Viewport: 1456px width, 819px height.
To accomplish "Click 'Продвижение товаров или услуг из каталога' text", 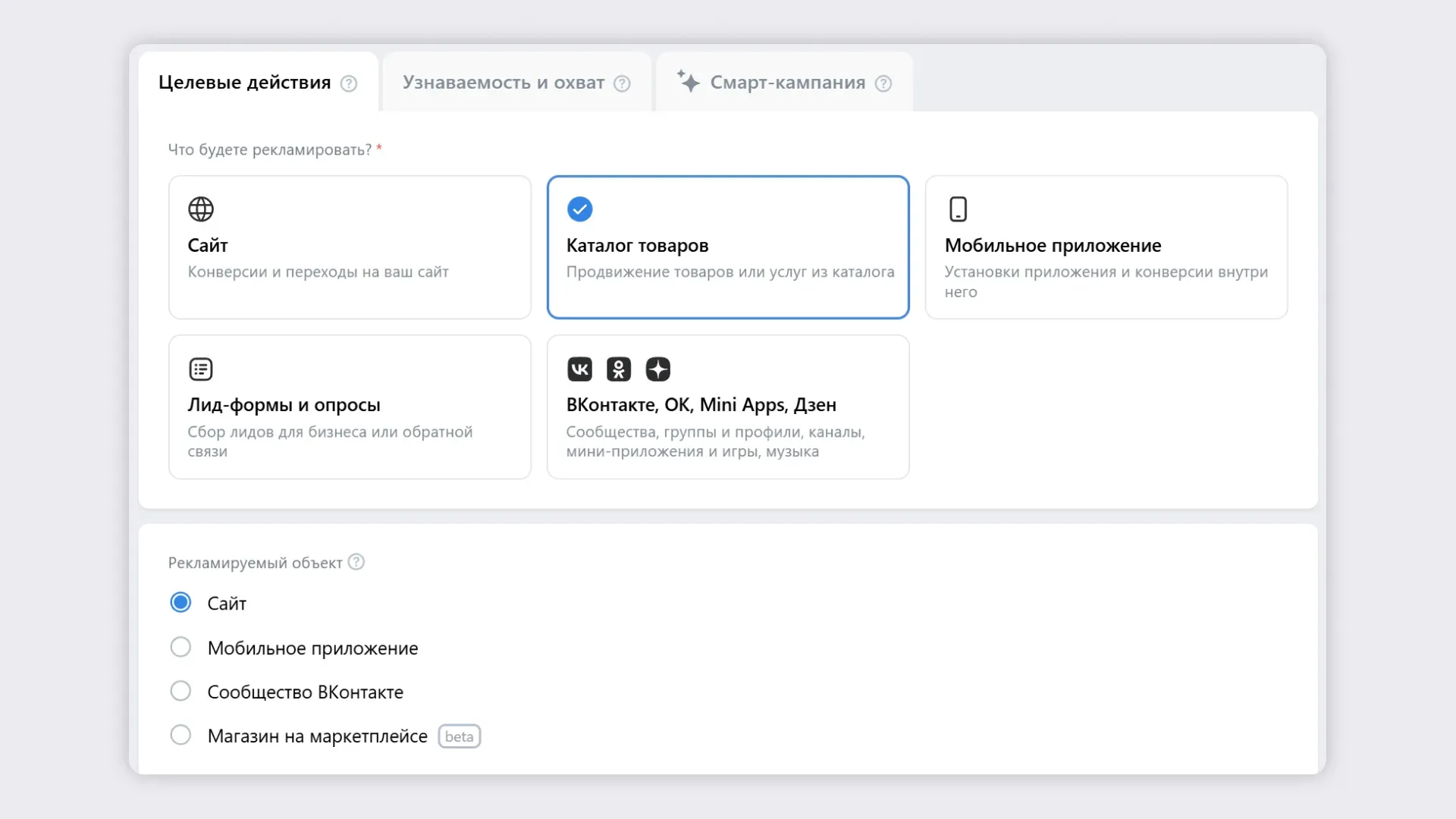I will point(730,272).
